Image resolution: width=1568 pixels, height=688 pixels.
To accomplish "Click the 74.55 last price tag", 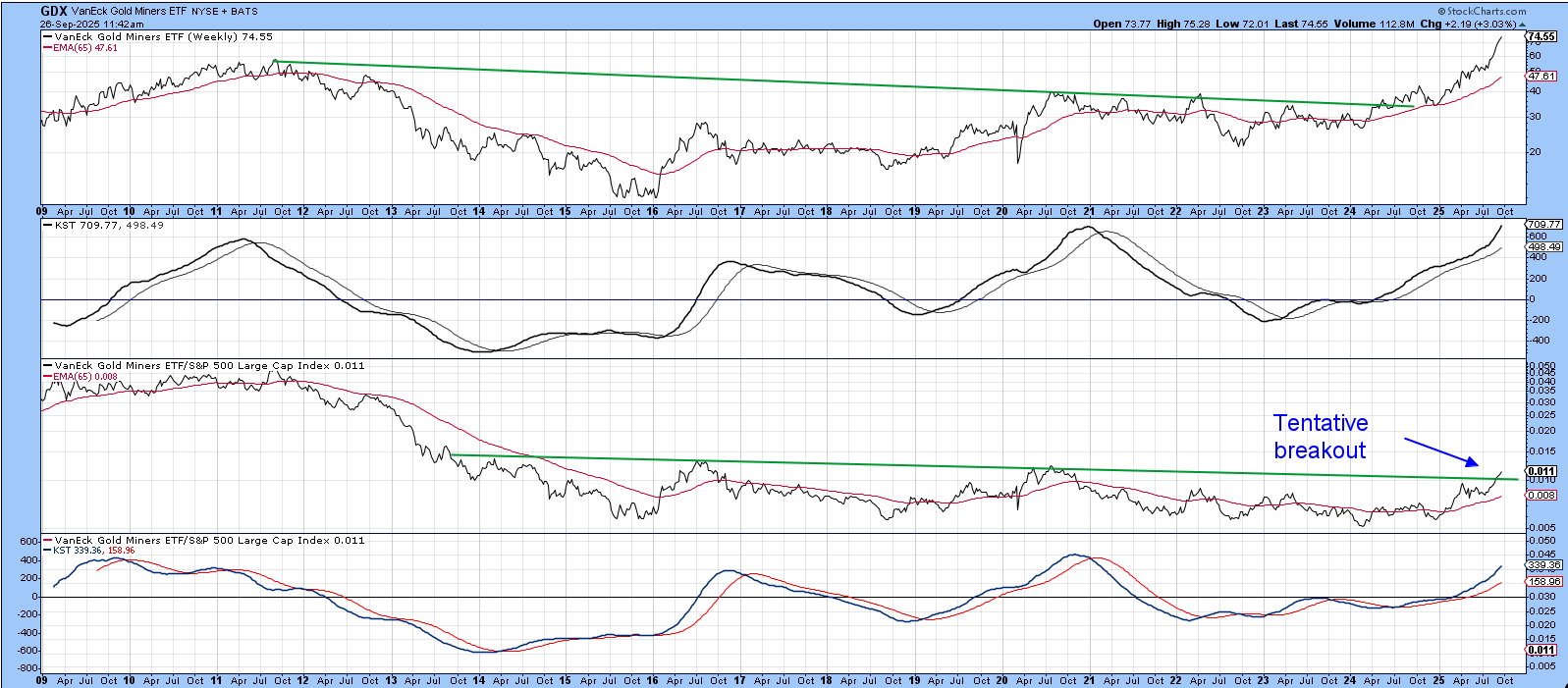I will [x=1541, y=36].
